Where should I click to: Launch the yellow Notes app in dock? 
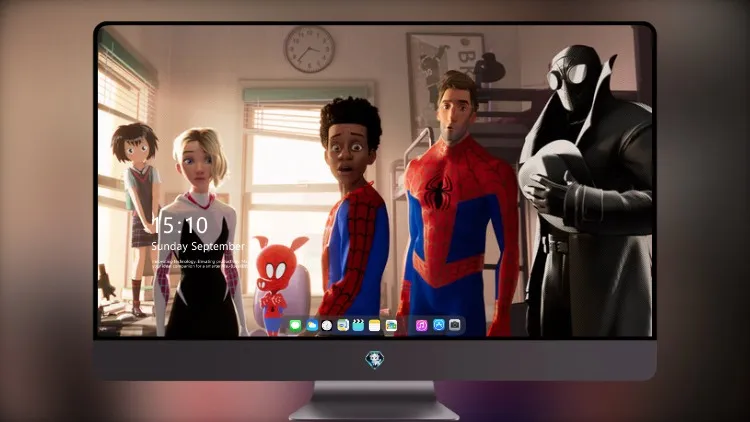375,325
